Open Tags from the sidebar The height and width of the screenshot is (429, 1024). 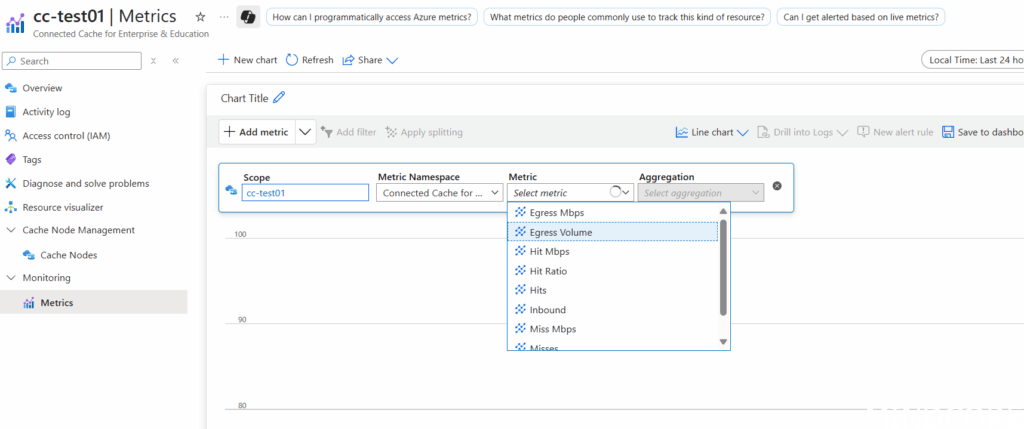(x=32, y=159)
